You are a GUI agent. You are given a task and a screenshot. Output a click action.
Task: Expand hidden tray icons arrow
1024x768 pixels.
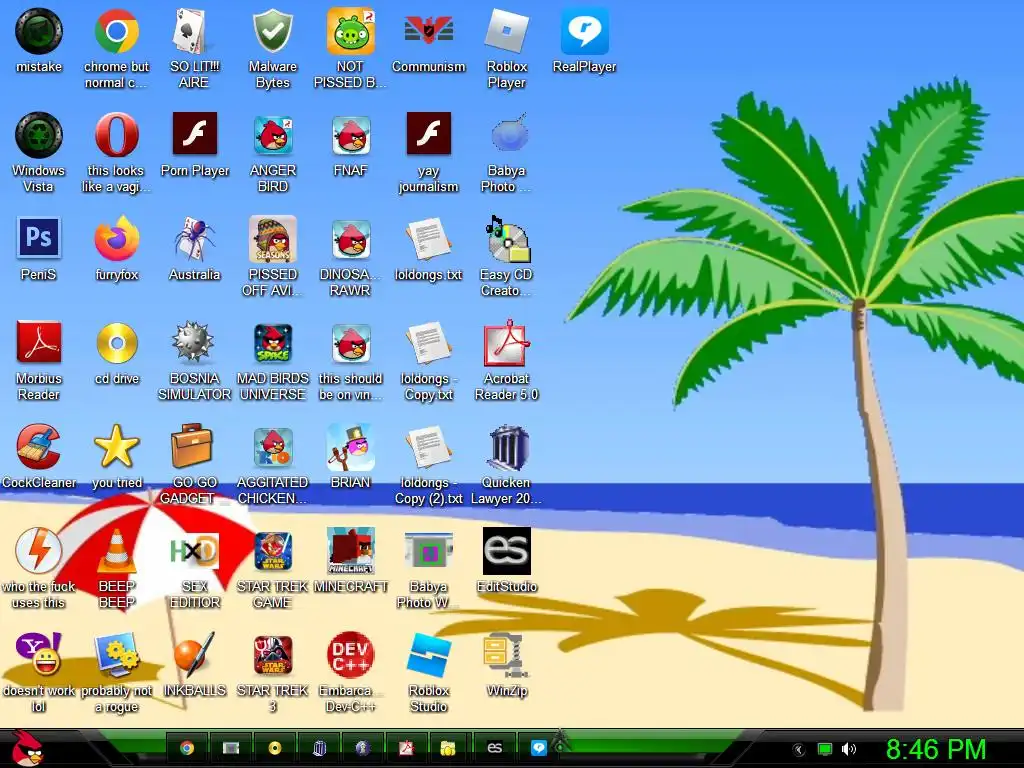[x=798, y=750]
